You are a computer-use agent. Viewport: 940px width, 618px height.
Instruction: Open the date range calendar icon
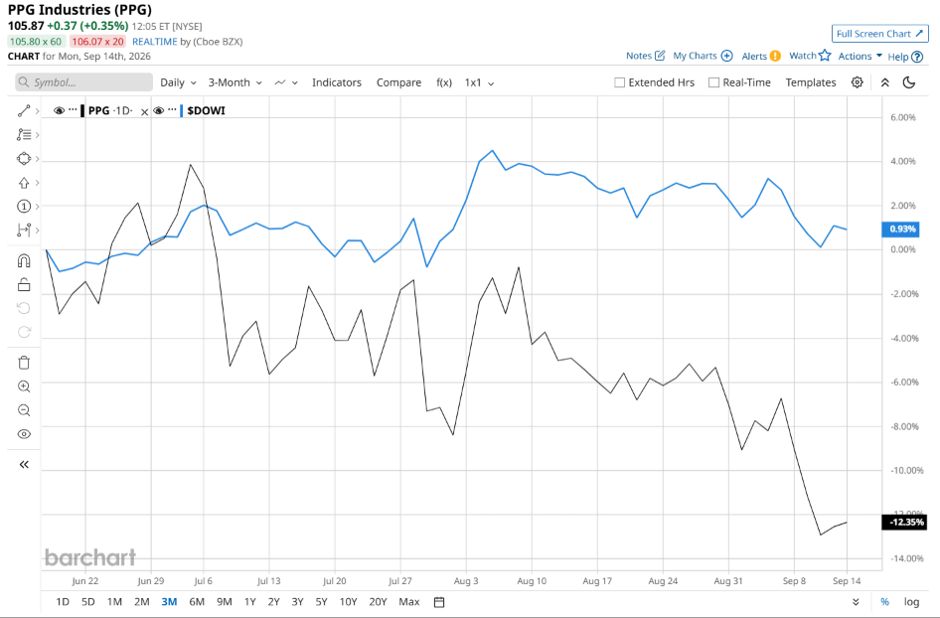pos(439,602)
